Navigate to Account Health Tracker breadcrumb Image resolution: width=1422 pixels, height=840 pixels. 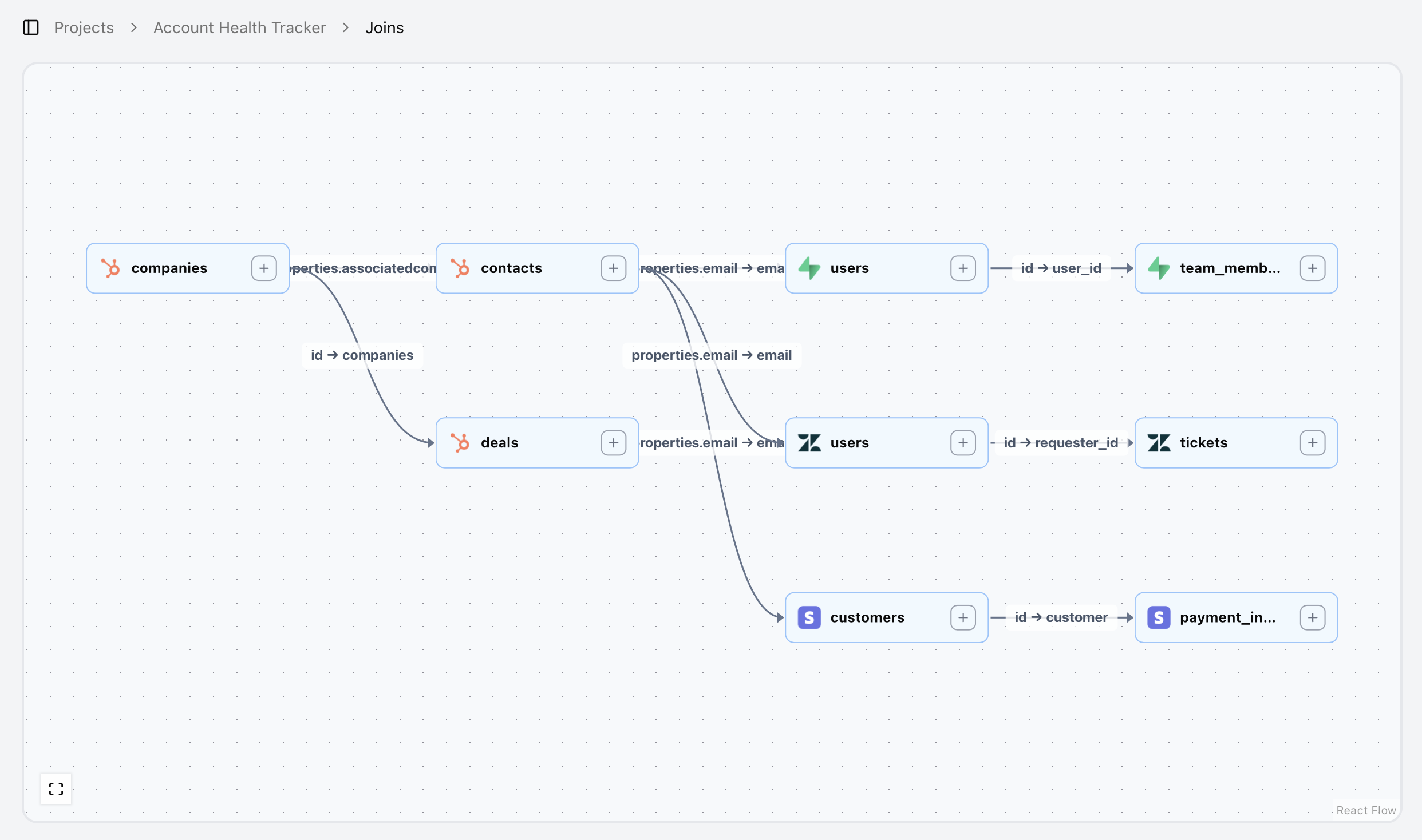[239, 27]
